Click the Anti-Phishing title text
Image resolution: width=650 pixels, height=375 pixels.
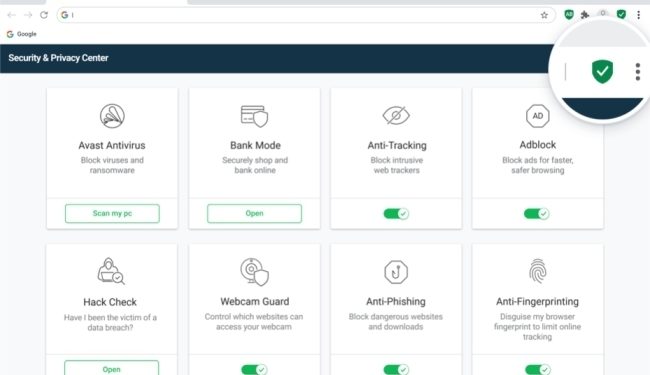pos(395,301)
